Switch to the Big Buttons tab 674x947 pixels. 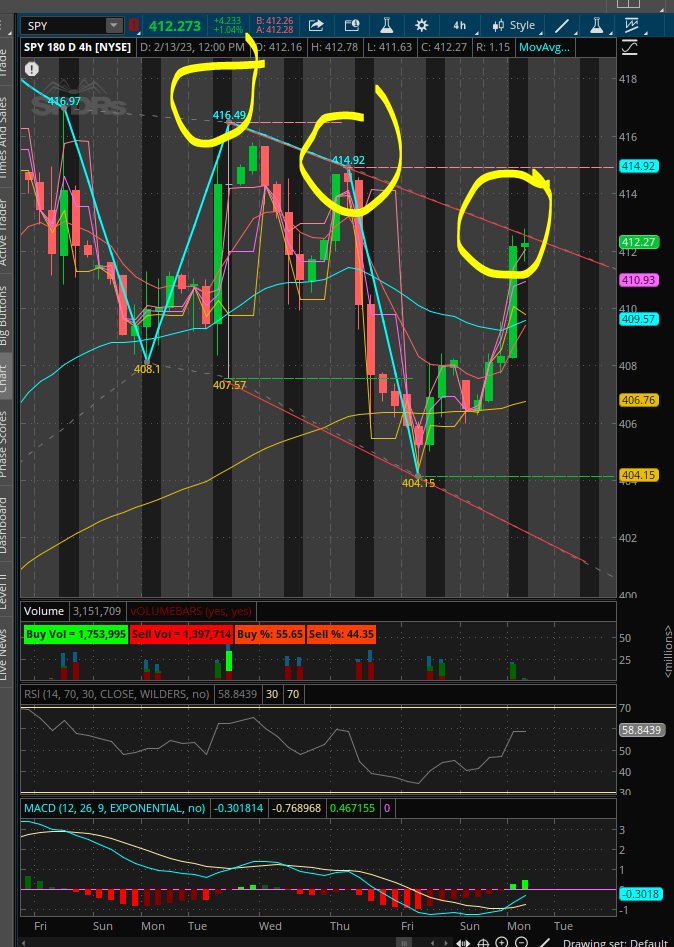[3, 315]
